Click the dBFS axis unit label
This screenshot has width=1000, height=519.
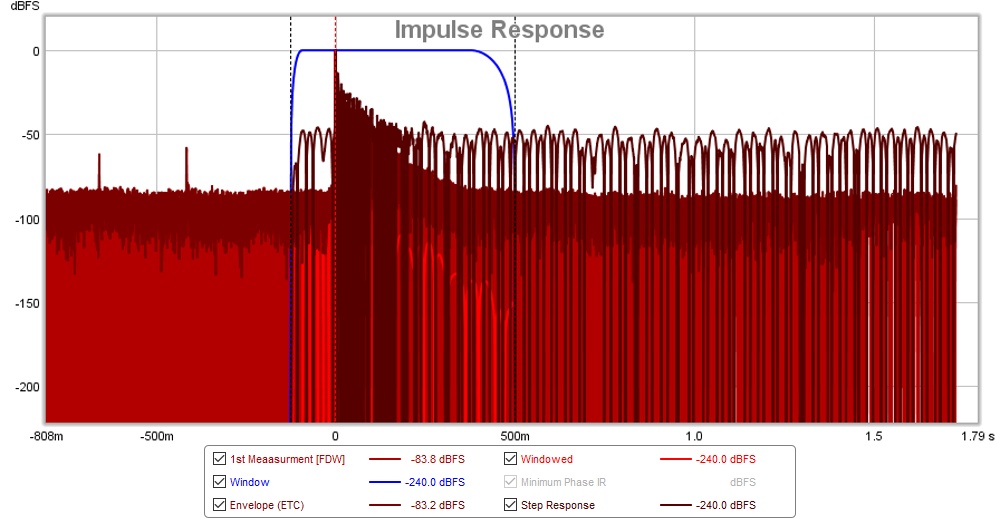[25, 6]
